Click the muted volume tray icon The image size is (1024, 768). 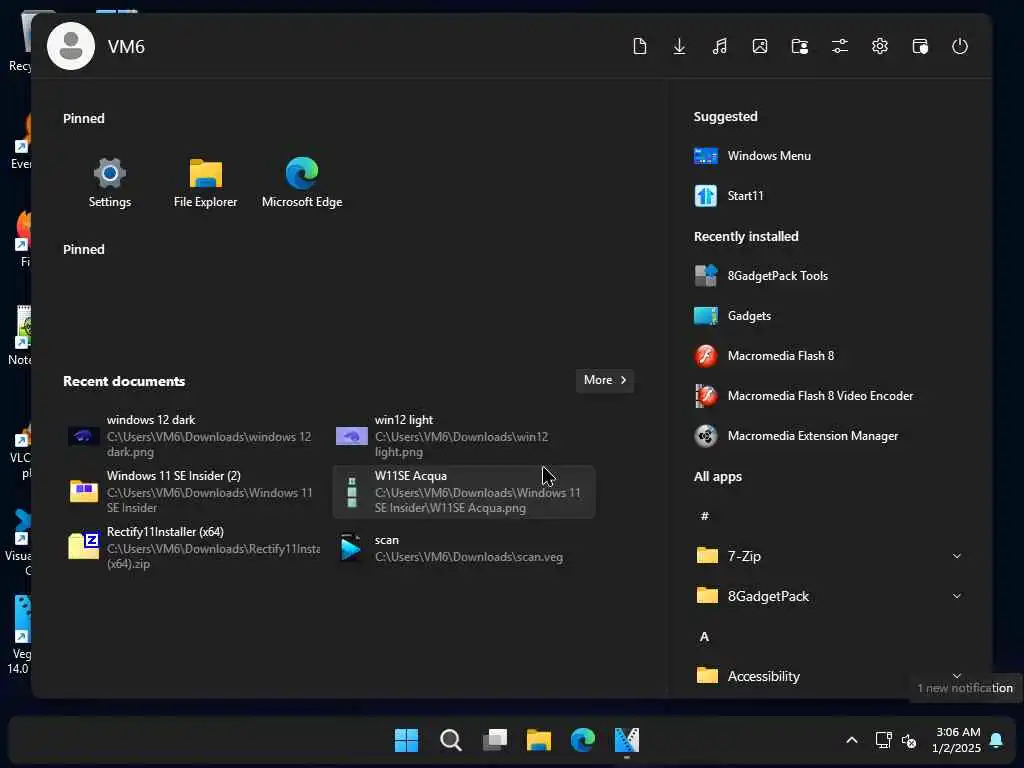908,741
